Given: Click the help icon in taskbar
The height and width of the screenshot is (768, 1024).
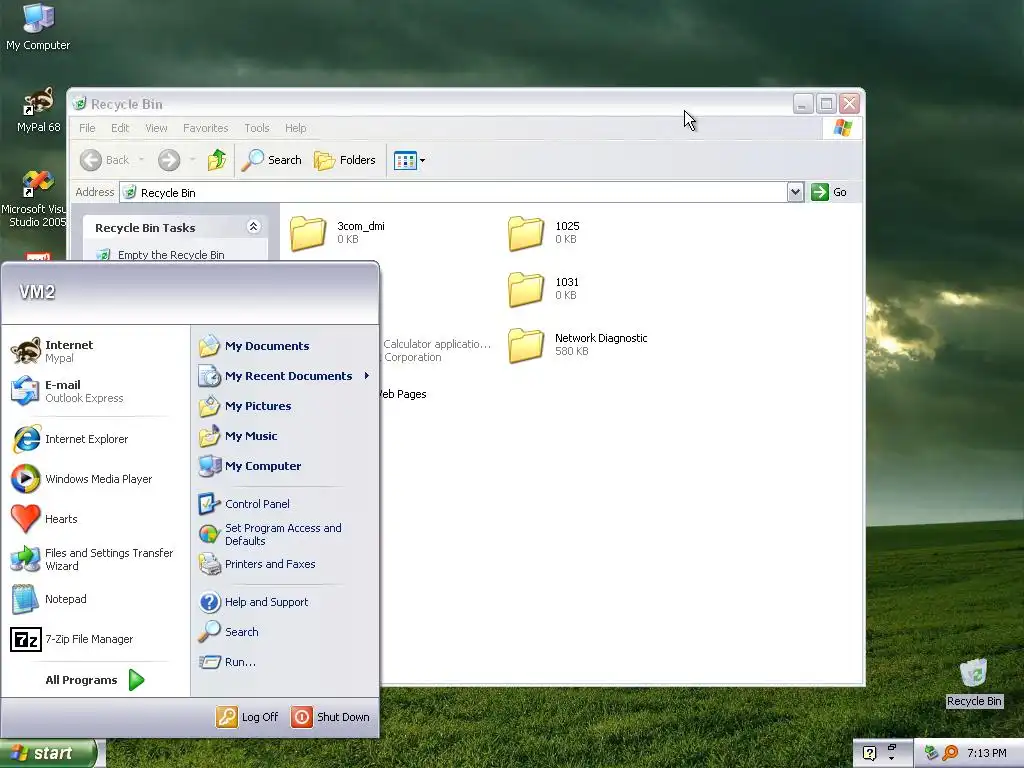Looking at the screenshot, I should click(x=869, y=753).
